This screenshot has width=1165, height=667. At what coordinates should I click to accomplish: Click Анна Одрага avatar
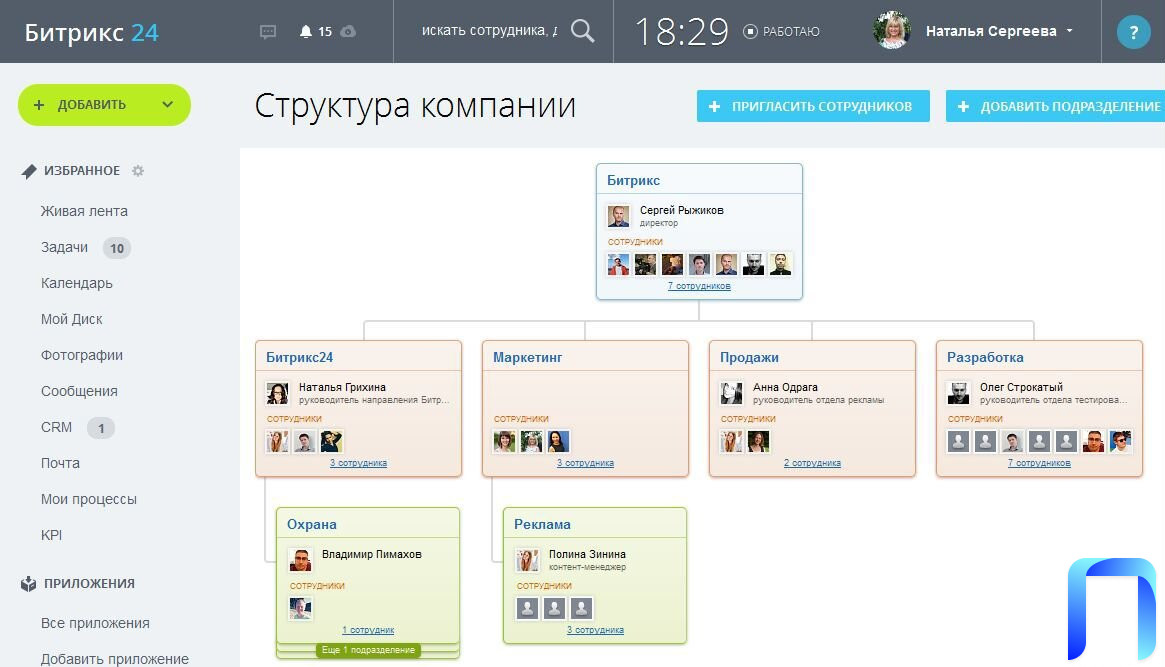point(731,393)
